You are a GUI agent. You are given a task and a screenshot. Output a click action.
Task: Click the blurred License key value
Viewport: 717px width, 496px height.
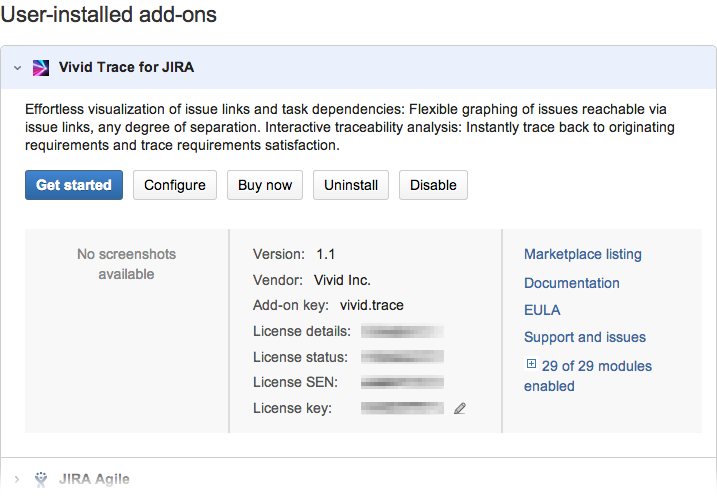pos(402,408)
